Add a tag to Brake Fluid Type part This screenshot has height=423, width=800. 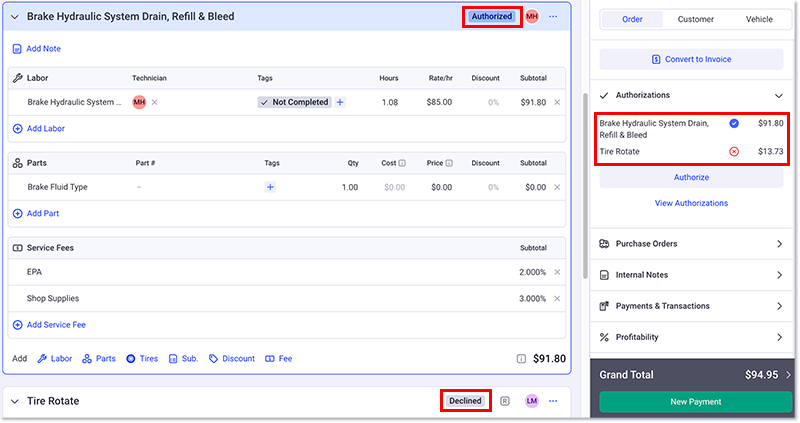pos(270,187)
